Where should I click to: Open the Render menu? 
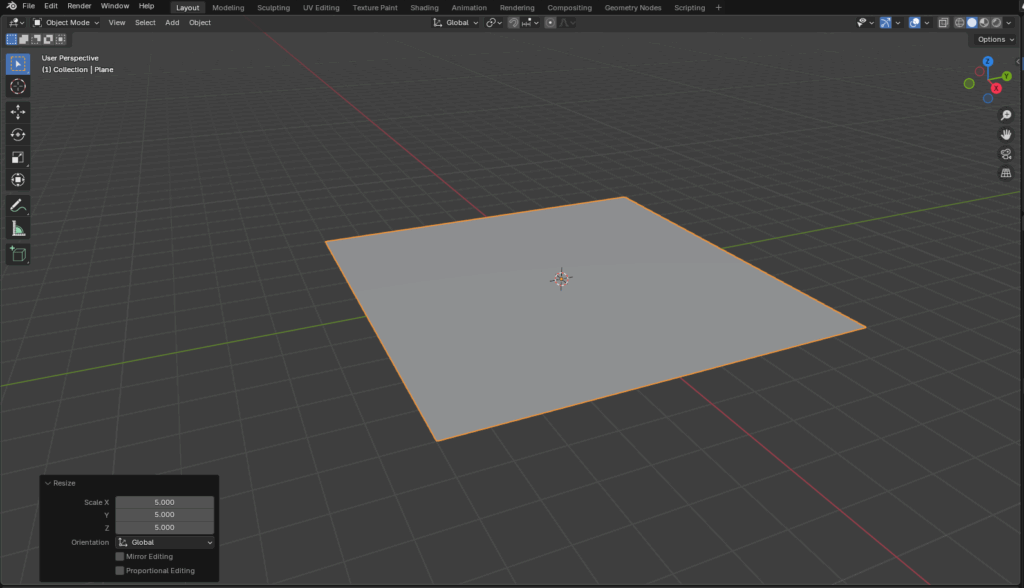click(x=79, y=6)
